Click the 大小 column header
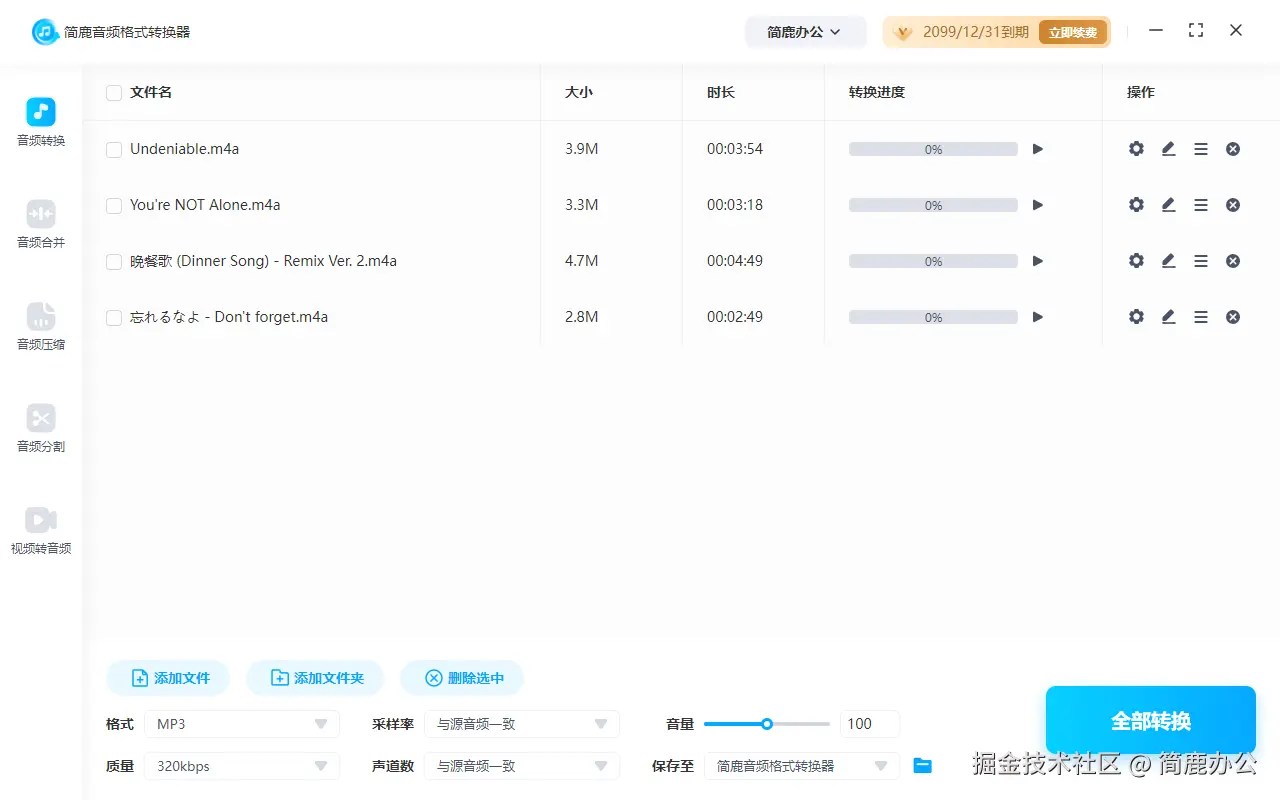The width and height of the screenshot is (1280, 800). (x=579, y=92)
